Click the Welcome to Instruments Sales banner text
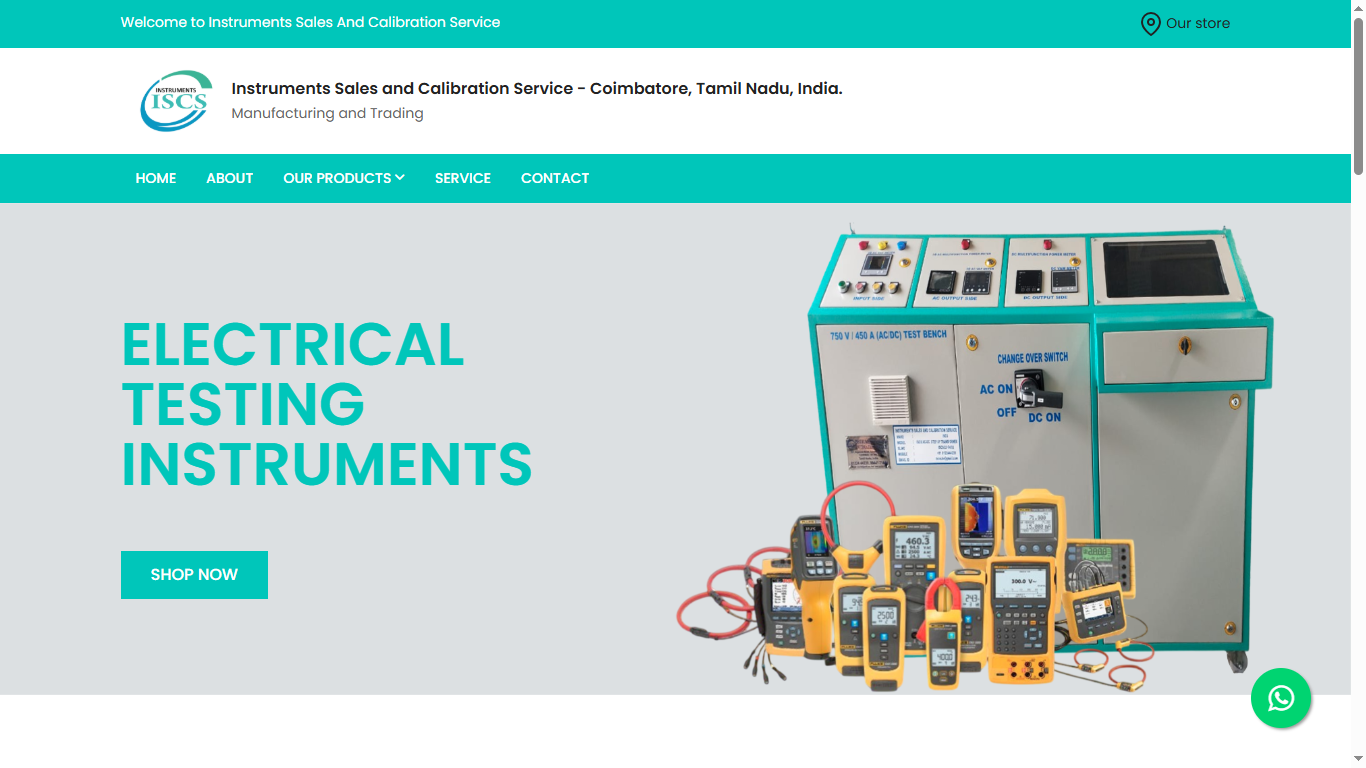 click(x=310, y=22)
